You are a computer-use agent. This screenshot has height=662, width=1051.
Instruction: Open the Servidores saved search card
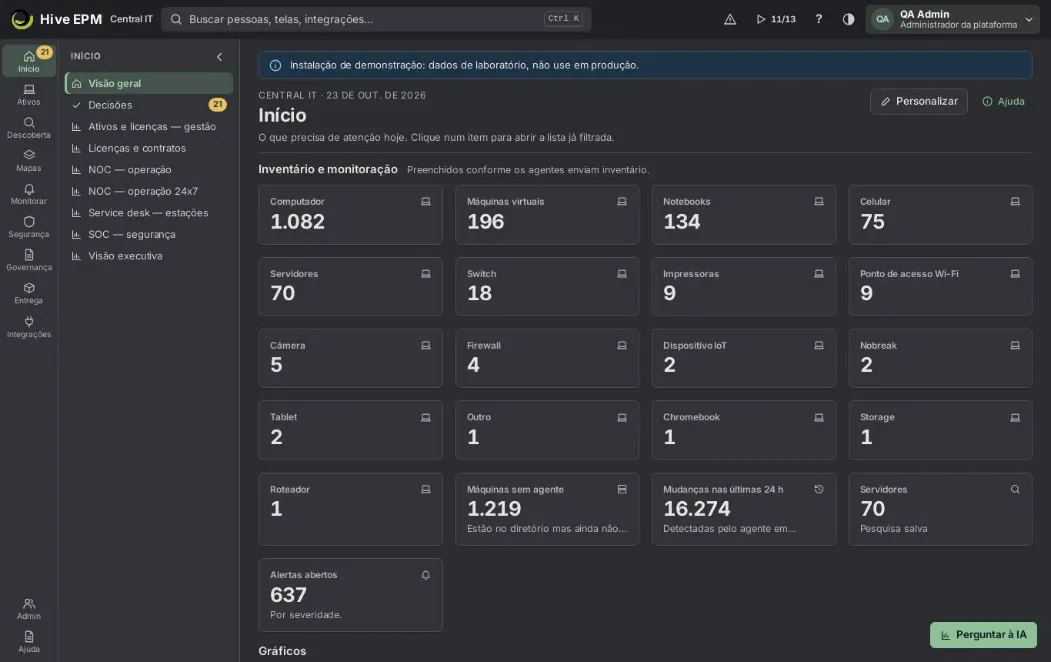[x=940, y=509]
